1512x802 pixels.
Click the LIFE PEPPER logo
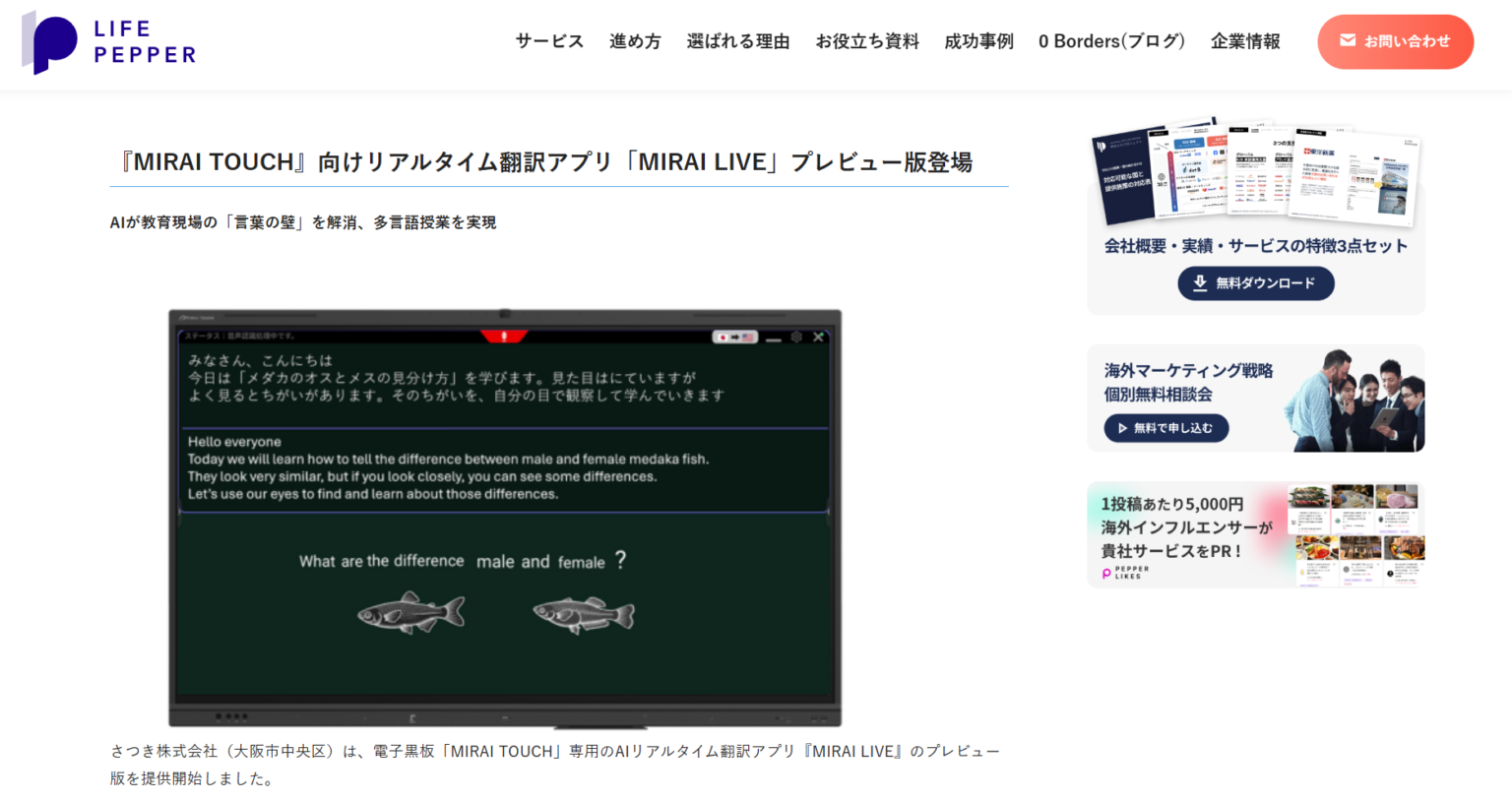click(x=108, y=42)
